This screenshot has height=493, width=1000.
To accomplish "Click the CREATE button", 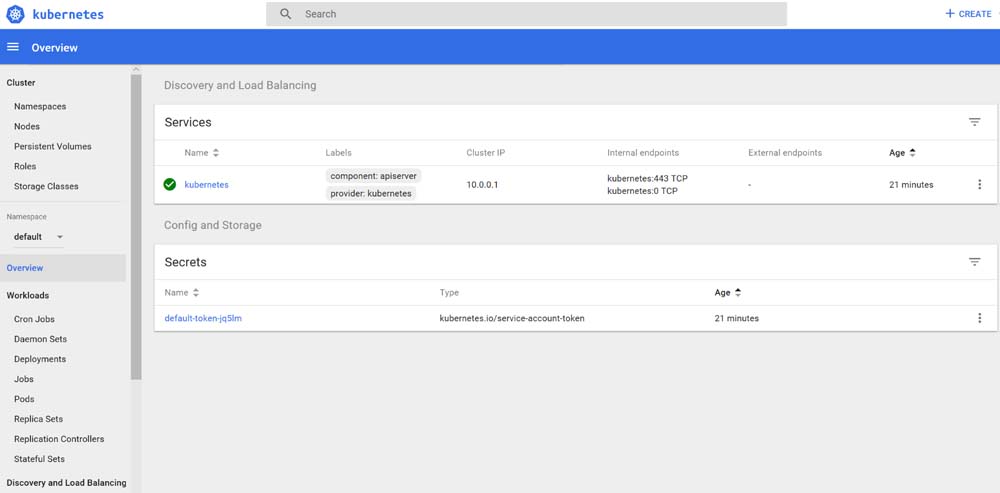I will pyautogui.click(x=967, y=14).
